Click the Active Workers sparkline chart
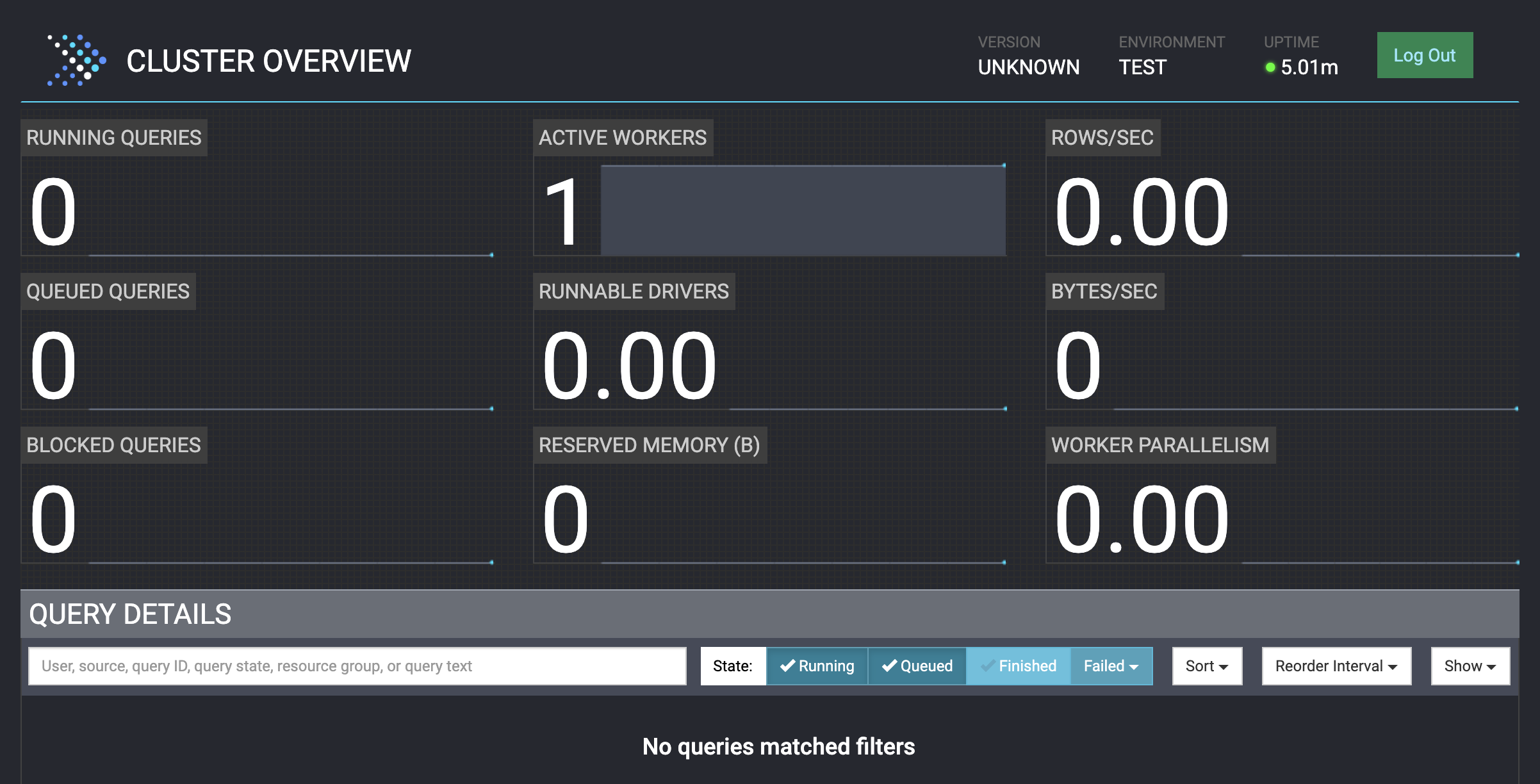This screenshot has height=784, width=1540. 803,210
